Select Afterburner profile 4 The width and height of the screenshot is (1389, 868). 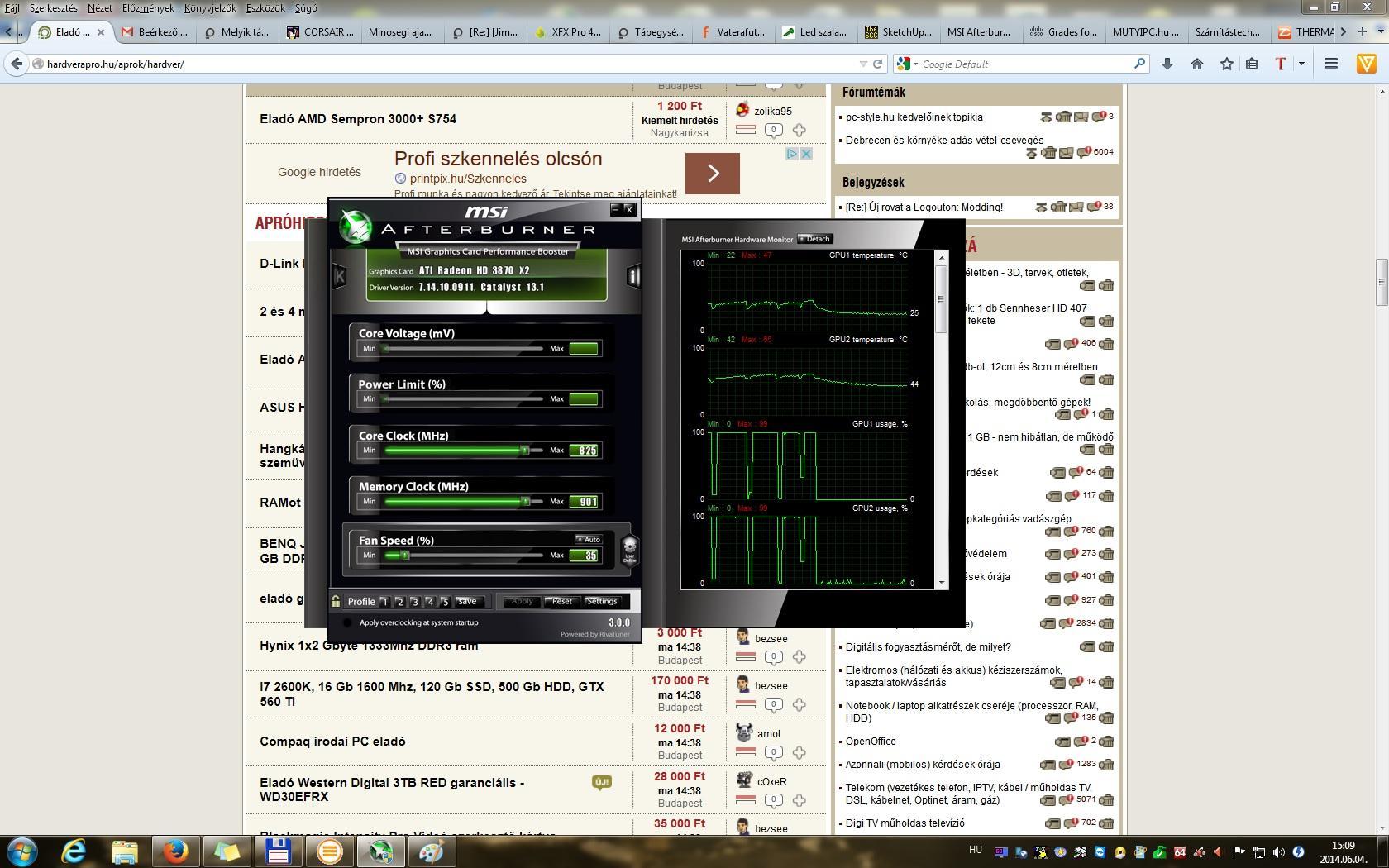[430, 602]
